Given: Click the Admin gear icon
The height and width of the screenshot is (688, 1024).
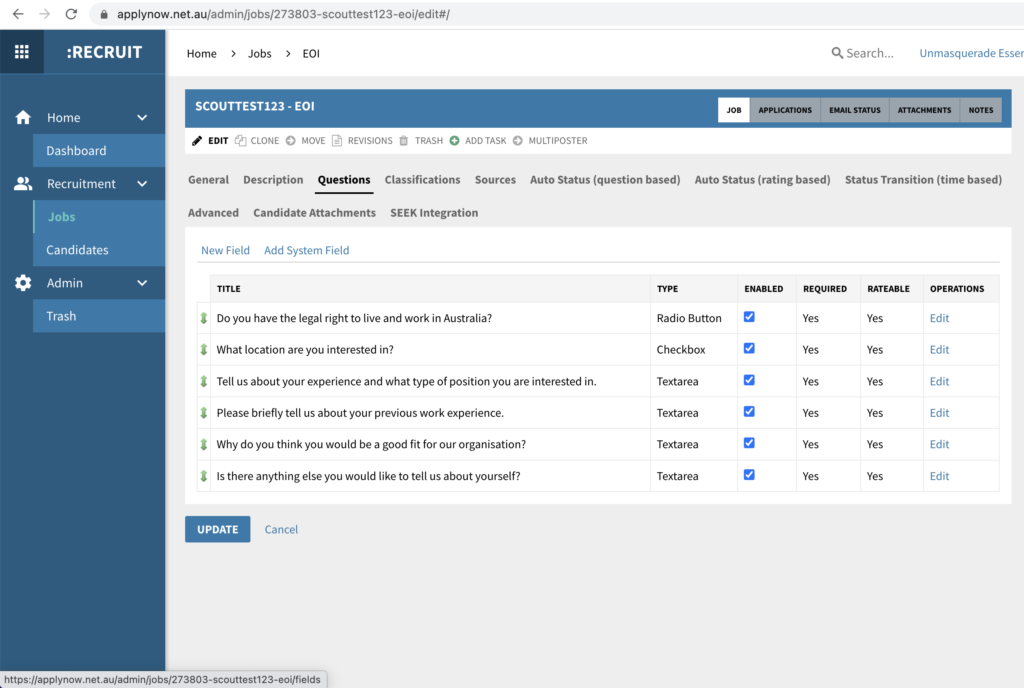Looking at the screenshot, I should tap(23, 283).
